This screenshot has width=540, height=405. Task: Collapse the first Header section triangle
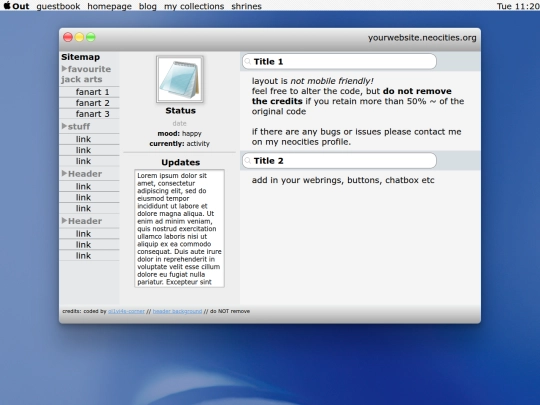(x=64, y=173)
